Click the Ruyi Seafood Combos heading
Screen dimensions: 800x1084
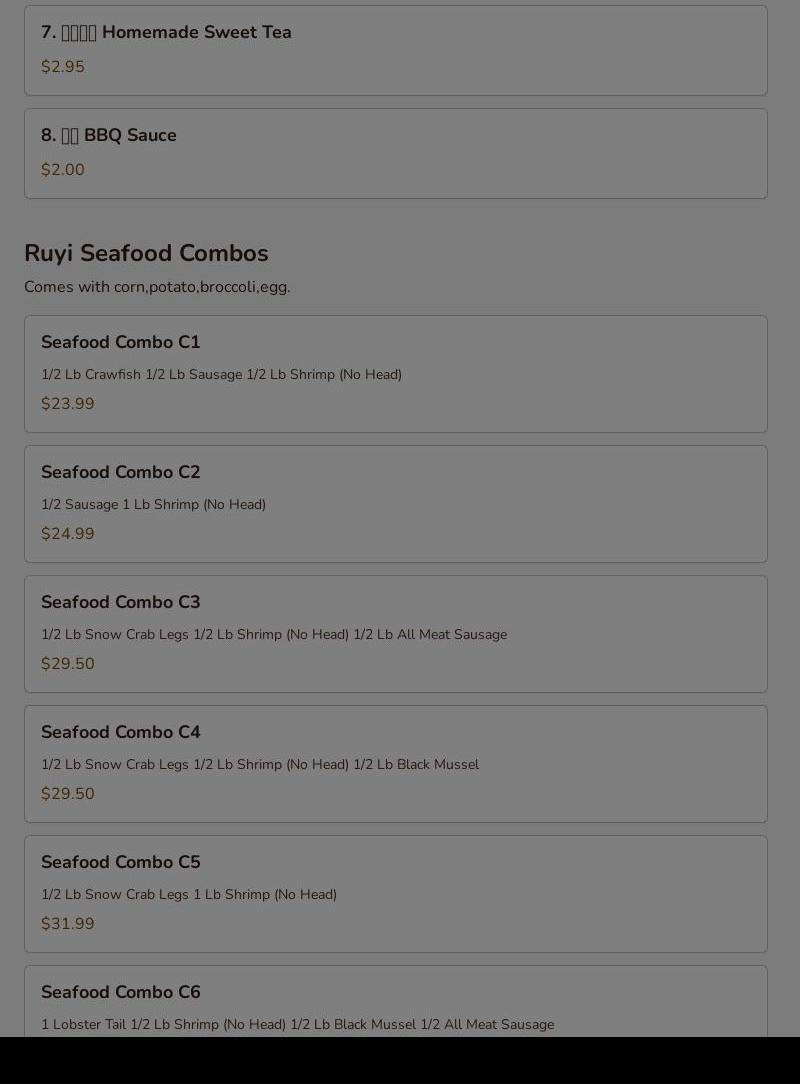click(x=146, y=253)
